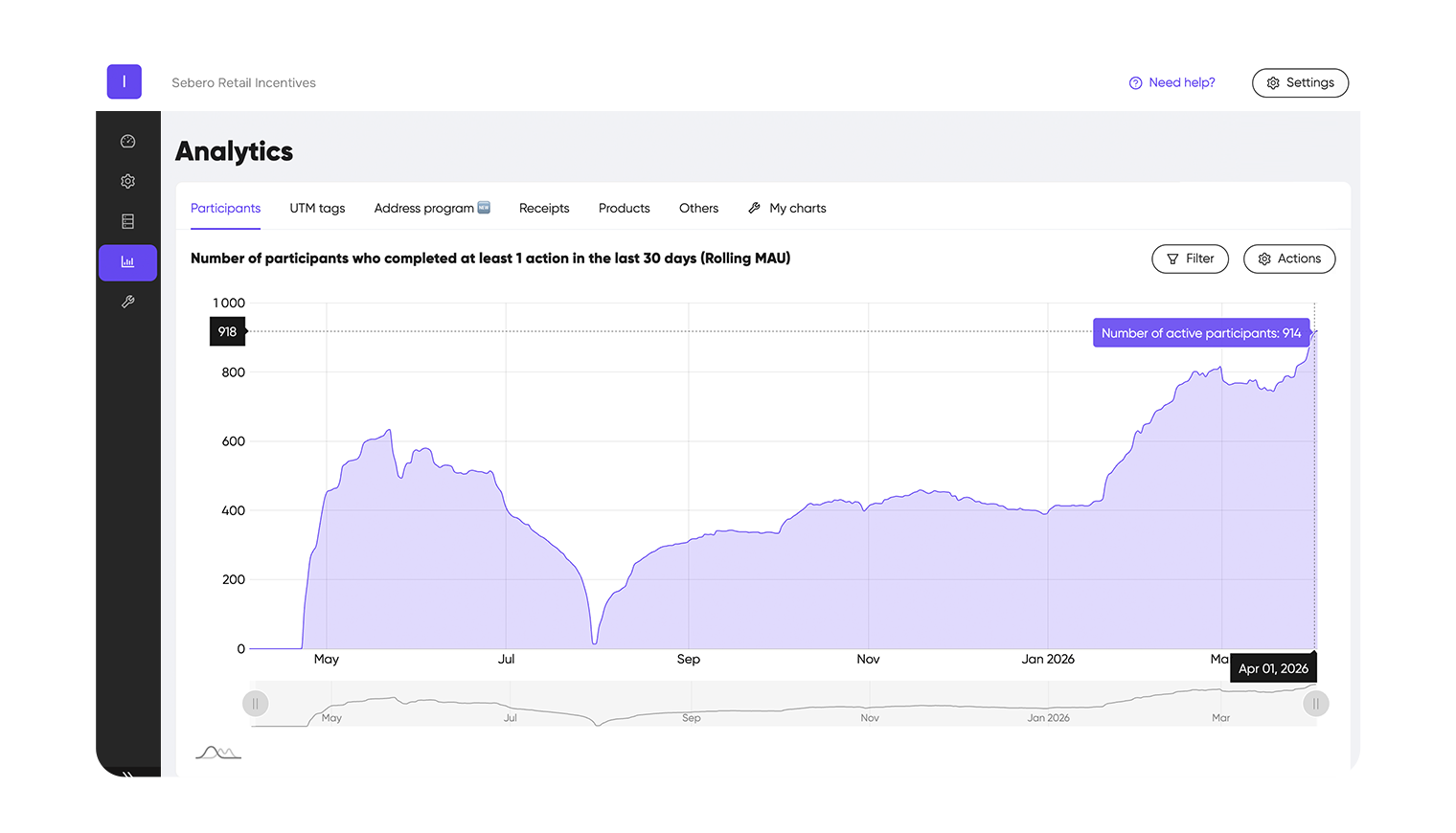The image size is (1456, 833).
Task: Open the My charts tool icon
Action: 755,207
